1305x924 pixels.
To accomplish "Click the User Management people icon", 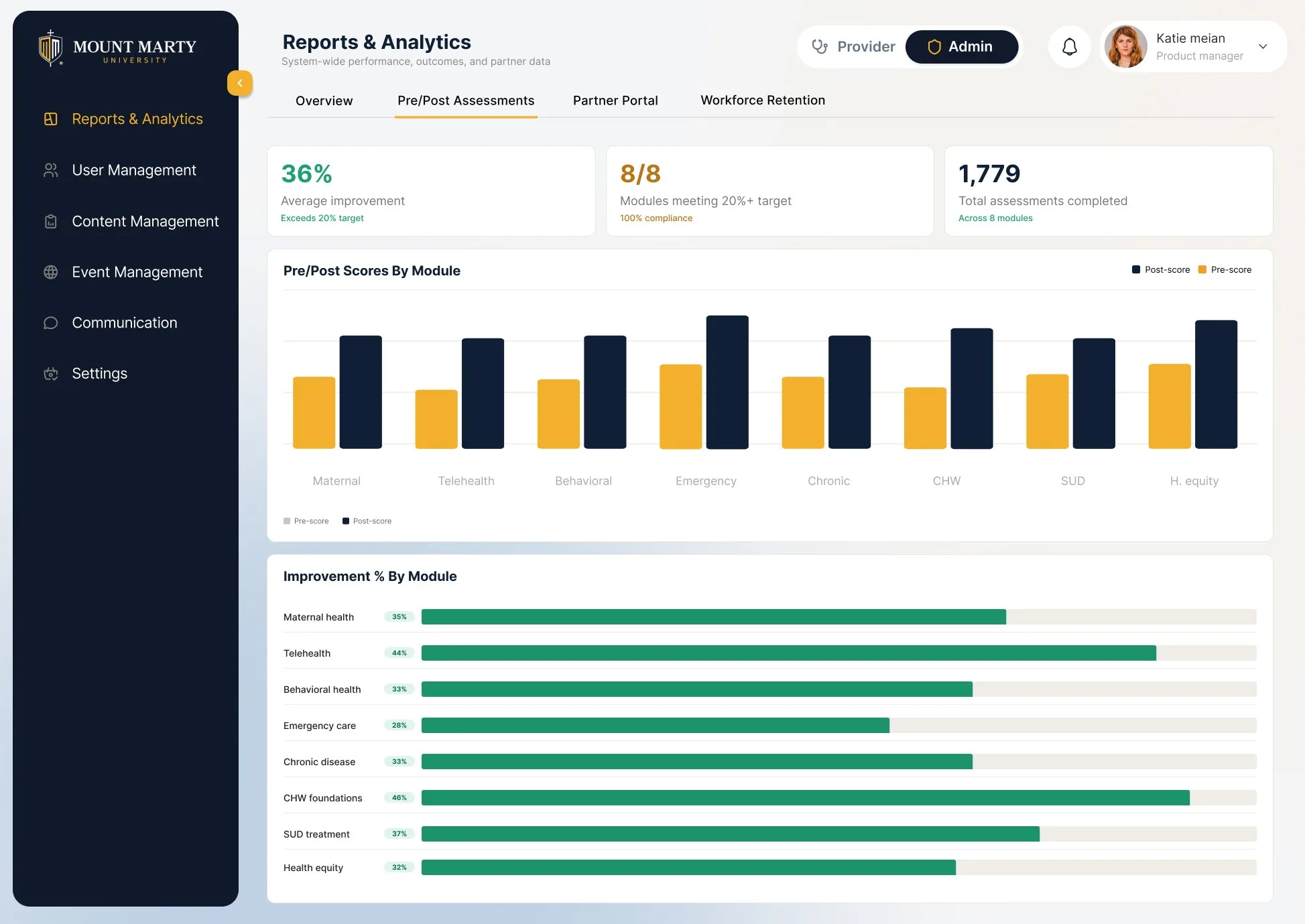I will 51,170.
